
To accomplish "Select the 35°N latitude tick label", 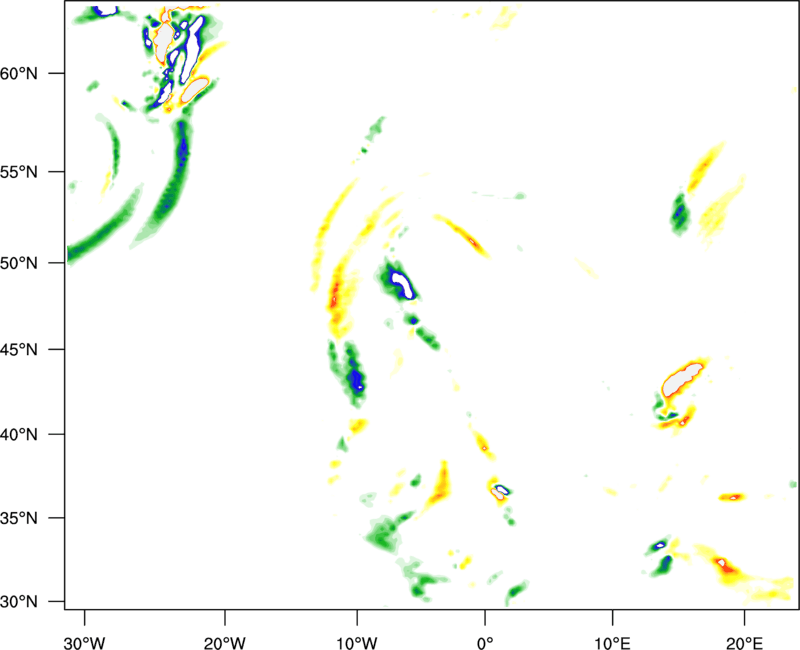I will tap(19, 518).
